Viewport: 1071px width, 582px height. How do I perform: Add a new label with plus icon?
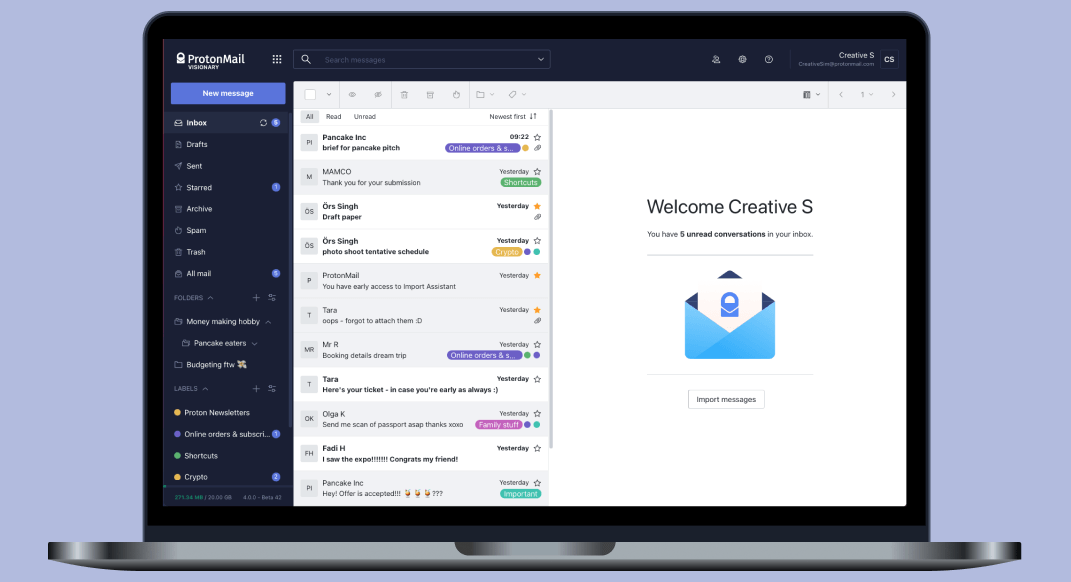point(256,389)
